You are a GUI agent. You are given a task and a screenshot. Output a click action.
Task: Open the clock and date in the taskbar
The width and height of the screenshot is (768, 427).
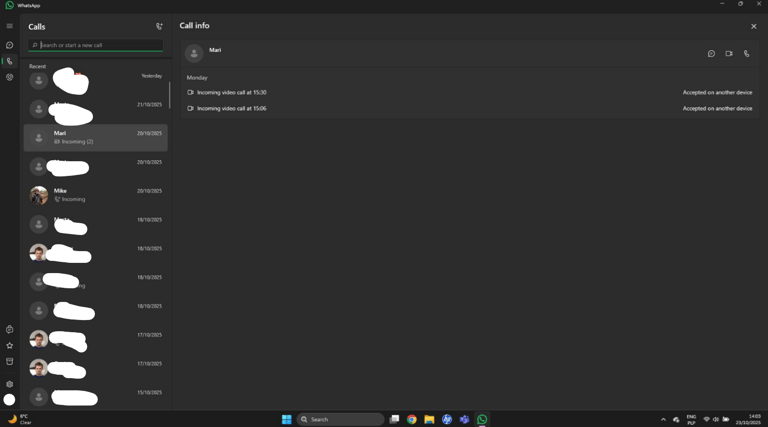pyautogui.click(x=748, y=420)
